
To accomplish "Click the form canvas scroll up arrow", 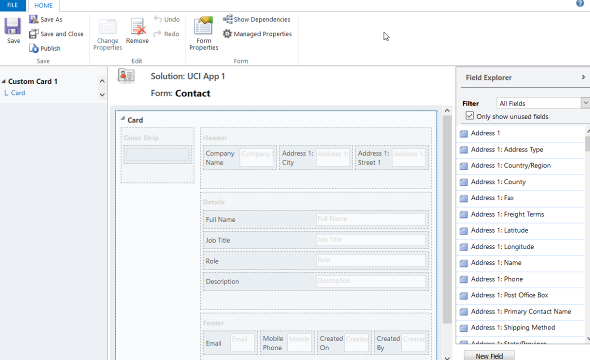I will 447,111.
